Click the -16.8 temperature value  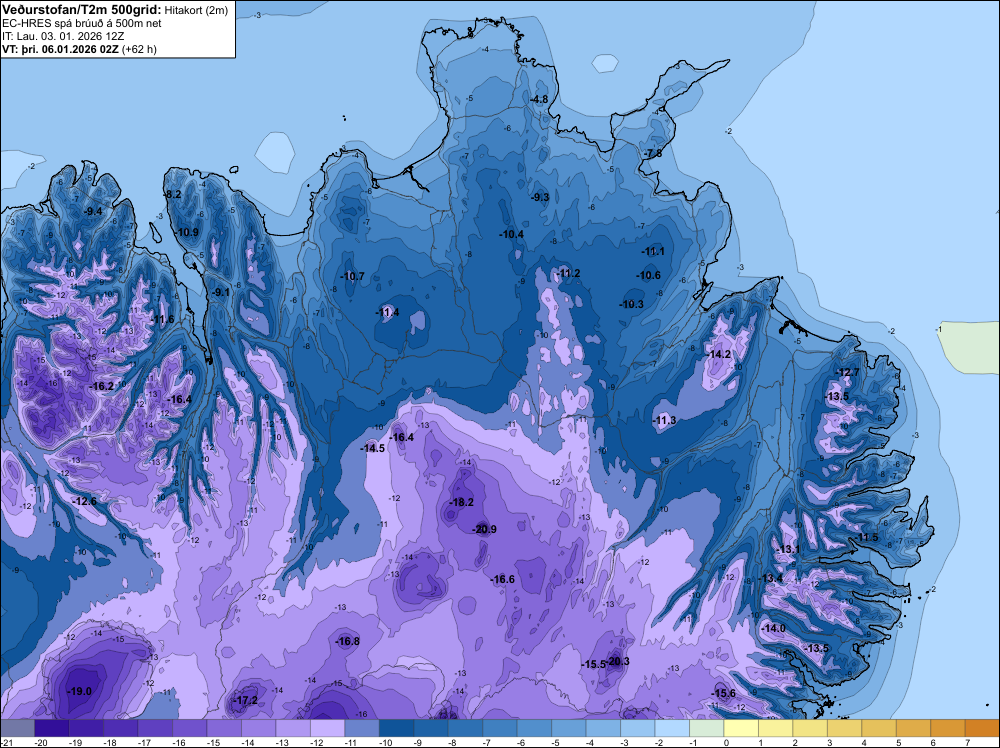(348, 642)
